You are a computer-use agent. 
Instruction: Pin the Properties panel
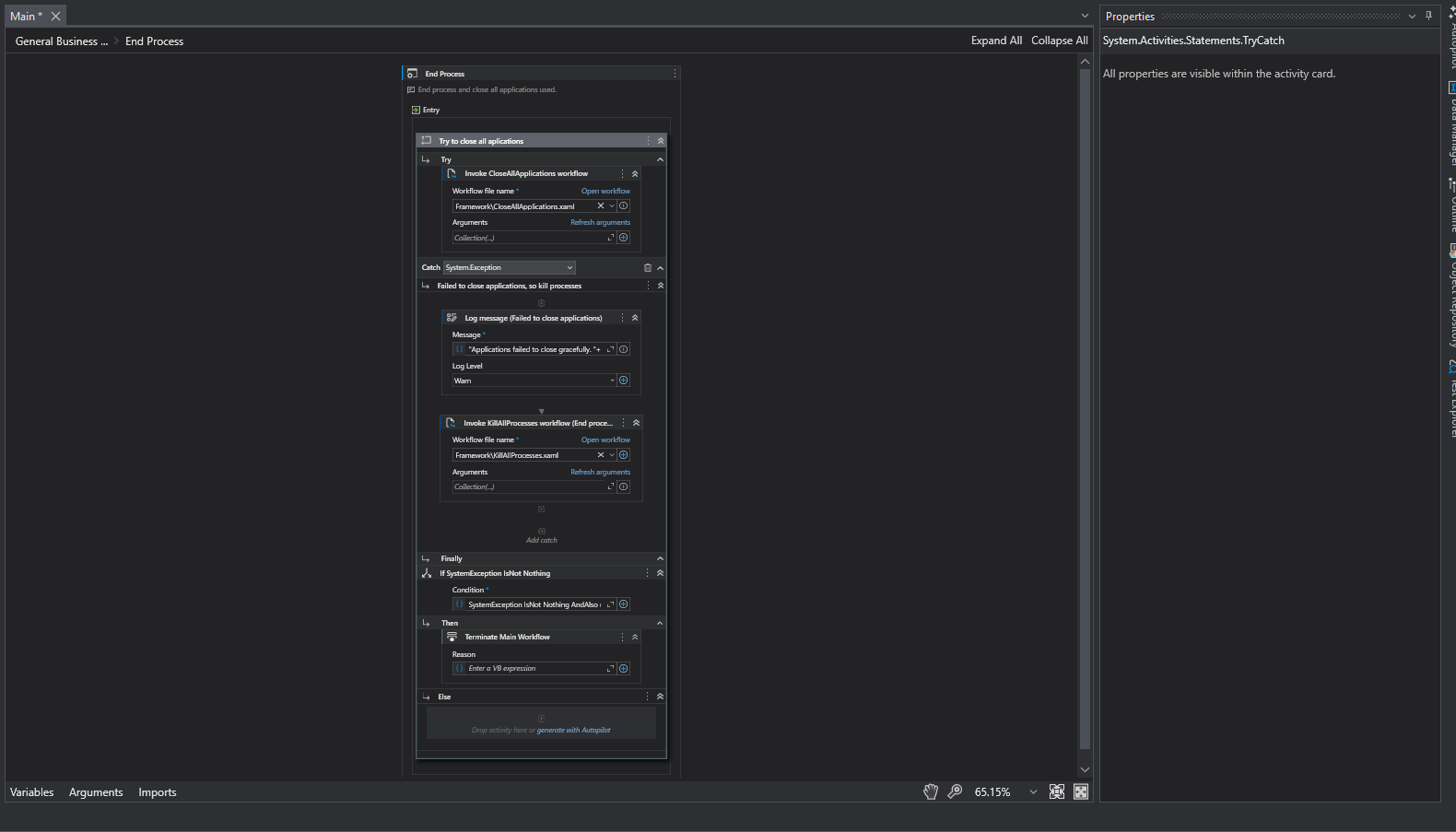pos(1429,16)
